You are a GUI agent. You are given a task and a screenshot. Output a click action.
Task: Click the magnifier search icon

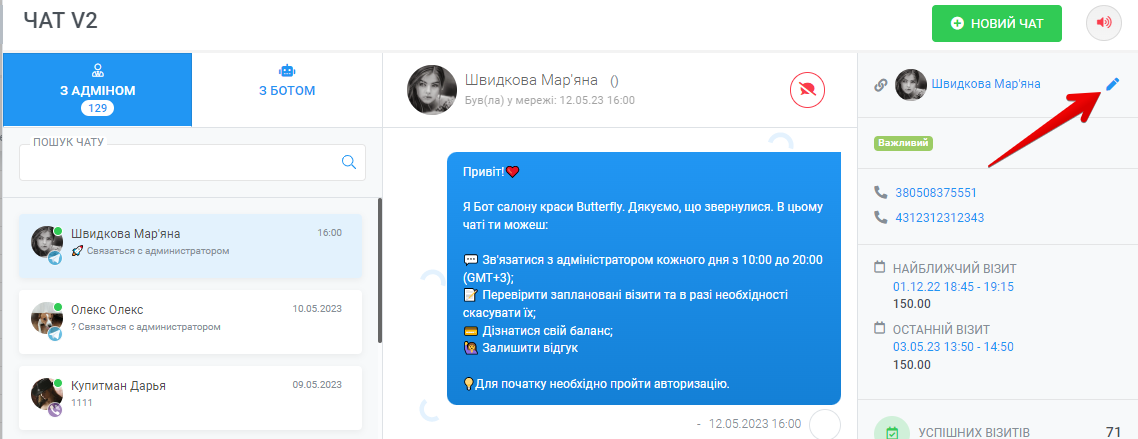tap(349, 162)
